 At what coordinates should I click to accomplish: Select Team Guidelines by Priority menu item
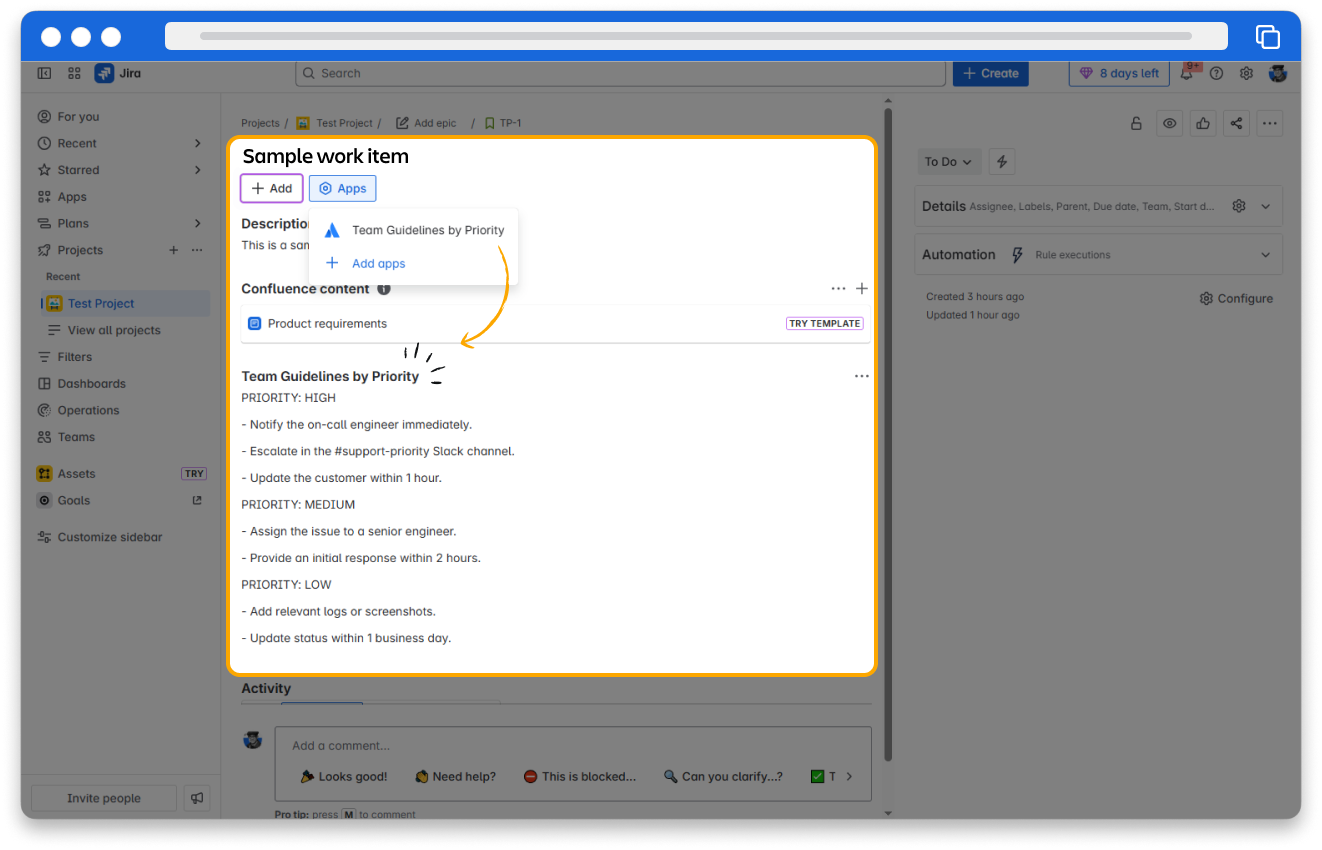[x=414, y=230]
